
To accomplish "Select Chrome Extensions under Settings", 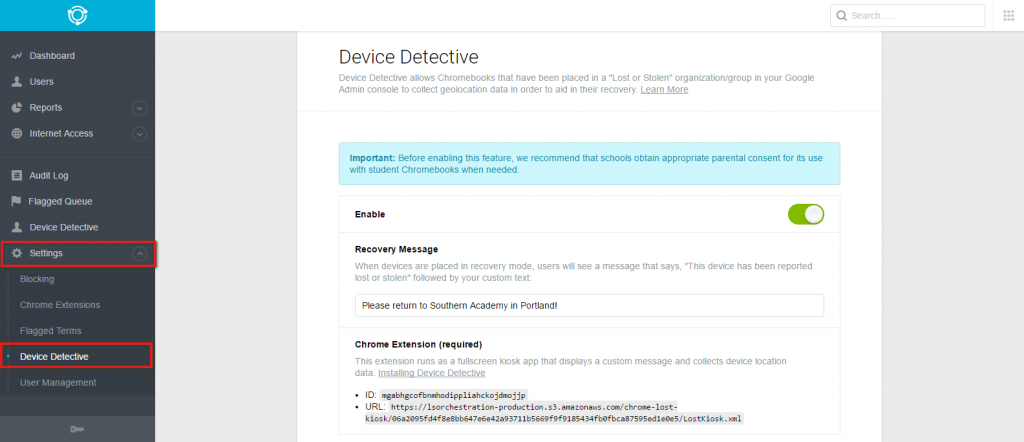I will (x=60, y=305).
